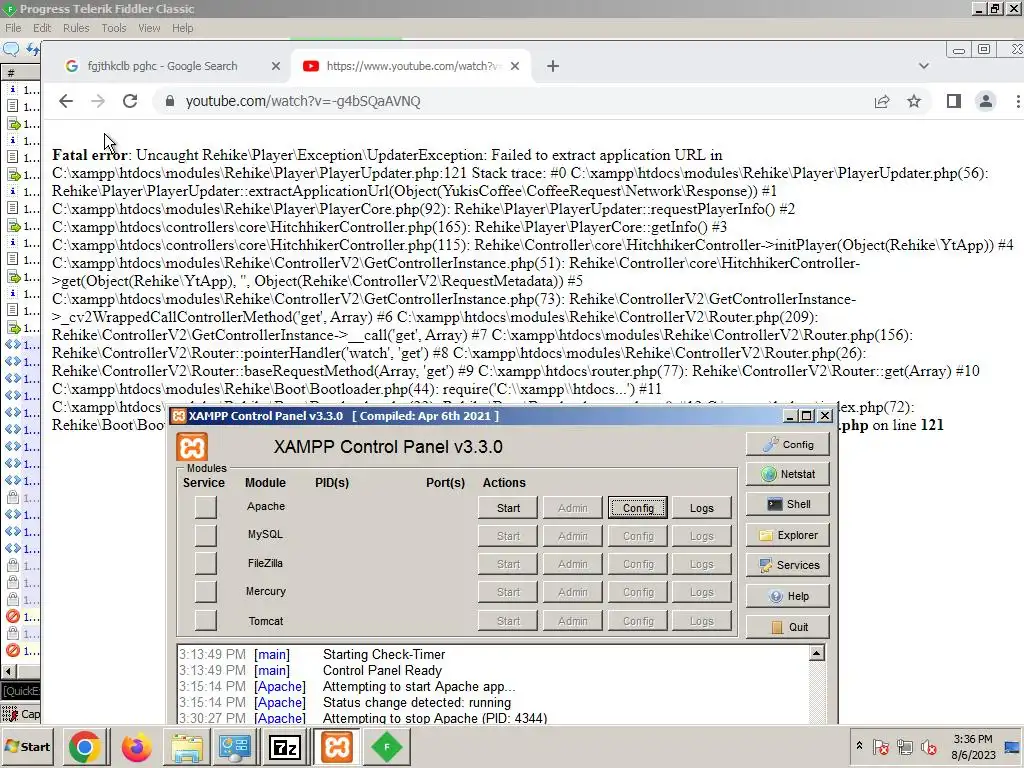Open Services from XAMPP panel
The height and width of the screenshot is (768, 1024).
coord(788,565)
